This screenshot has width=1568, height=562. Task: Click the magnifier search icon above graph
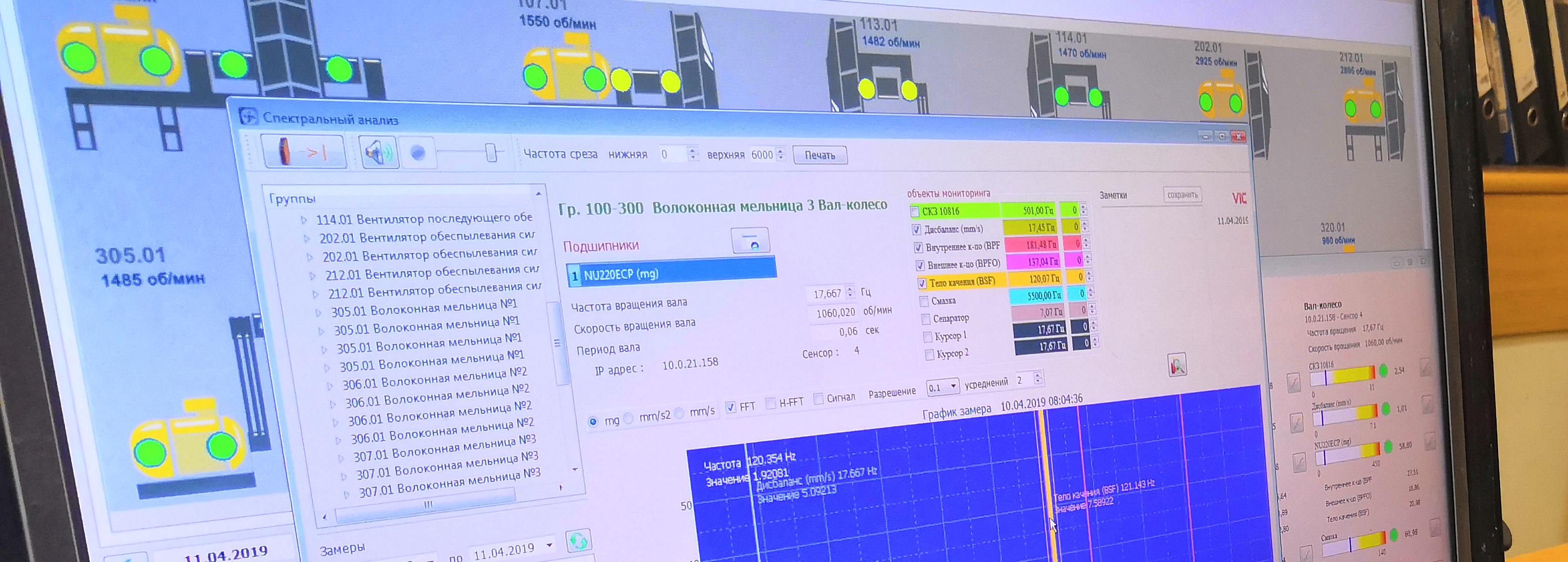click(x=1177, y=366)
